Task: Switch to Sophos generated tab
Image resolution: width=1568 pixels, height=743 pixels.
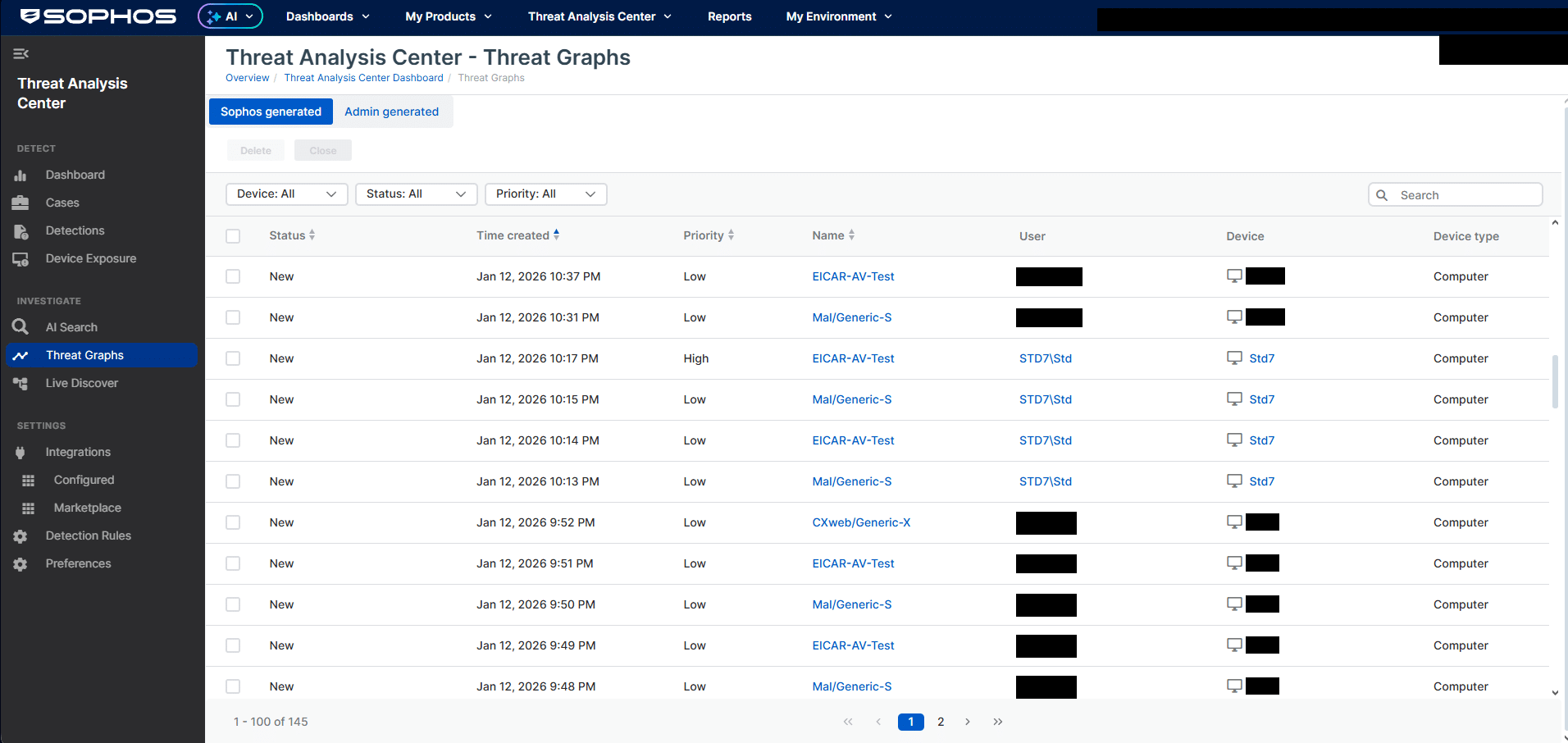Action: coord(271,112)
